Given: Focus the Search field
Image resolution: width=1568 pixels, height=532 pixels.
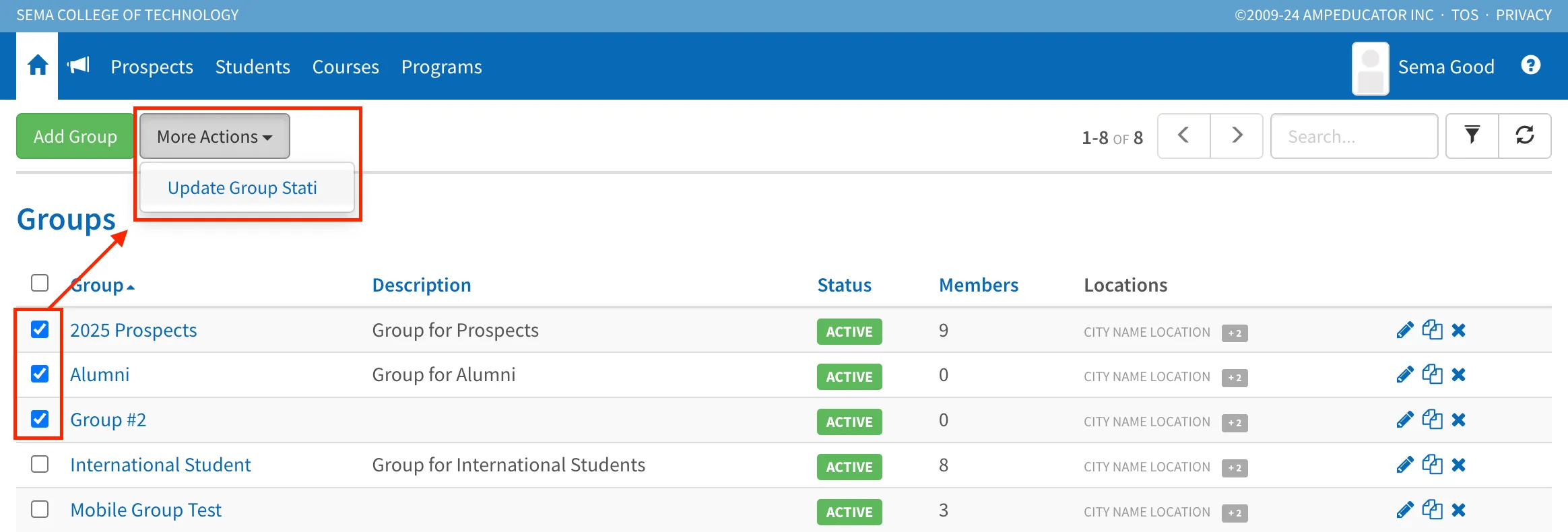Looking at the screenshot, I should pos(1354,136).
